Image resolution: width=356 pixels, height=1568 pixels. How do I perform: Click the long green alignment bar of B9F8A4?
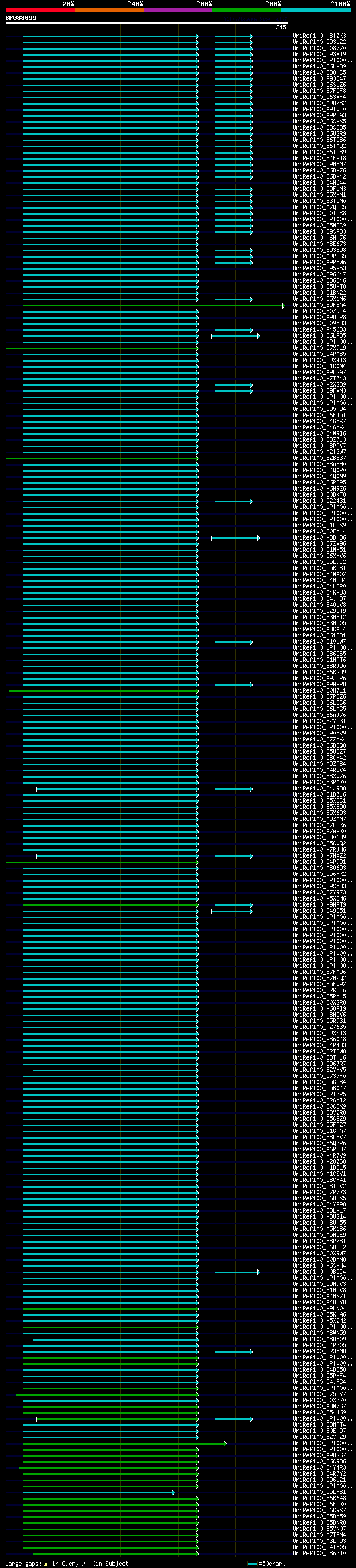(x=154, y=305)
